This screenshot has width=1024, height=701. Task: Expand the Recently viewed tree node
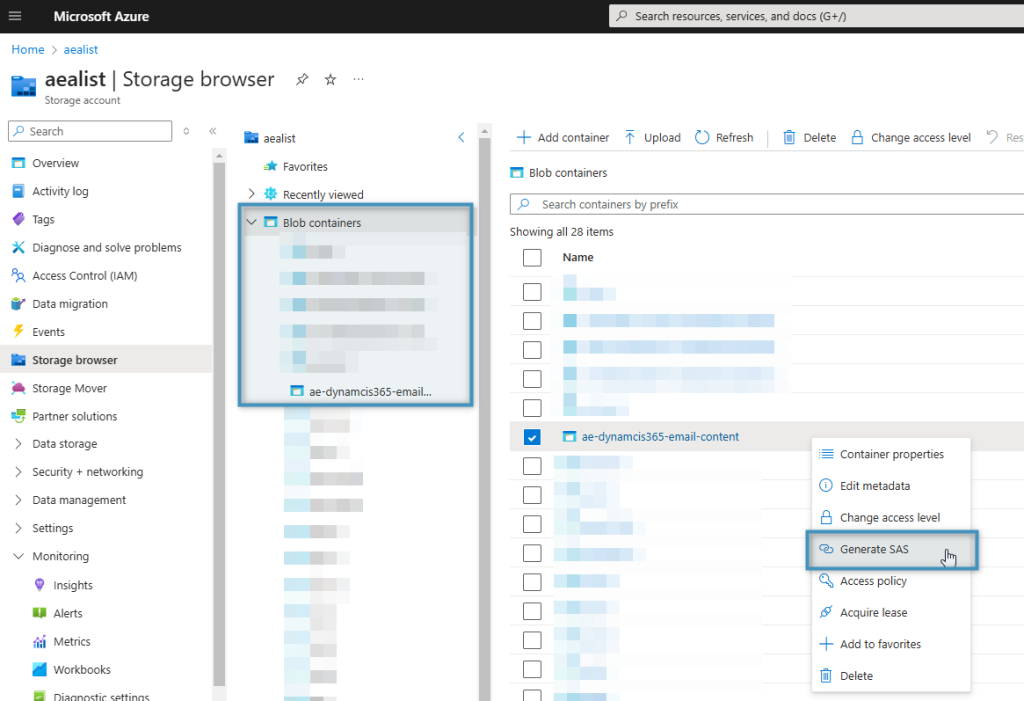coord(251,194)
